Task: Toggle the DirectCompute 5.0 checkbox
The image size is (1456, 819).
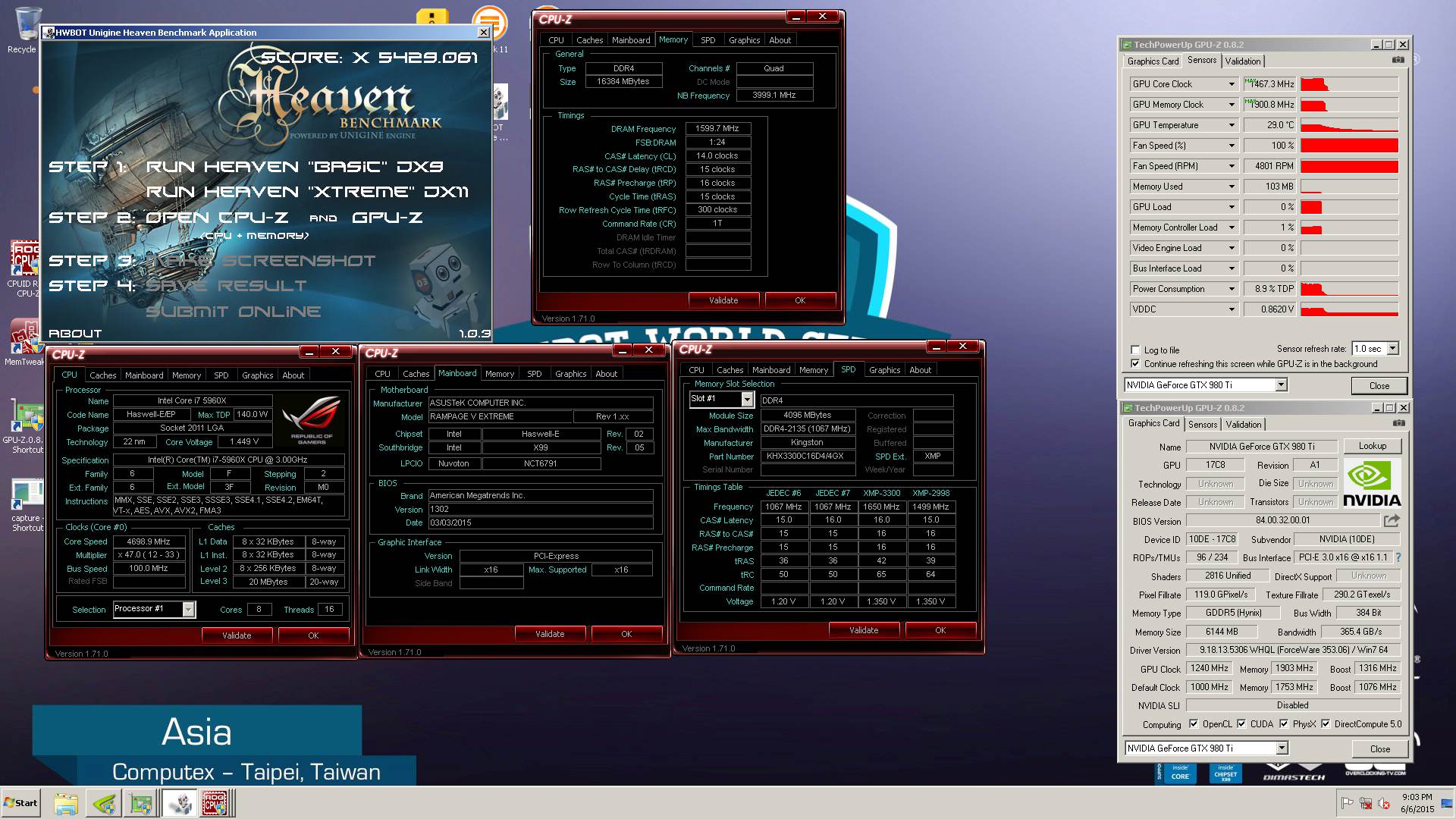Action: click(x=1326, y=724)
